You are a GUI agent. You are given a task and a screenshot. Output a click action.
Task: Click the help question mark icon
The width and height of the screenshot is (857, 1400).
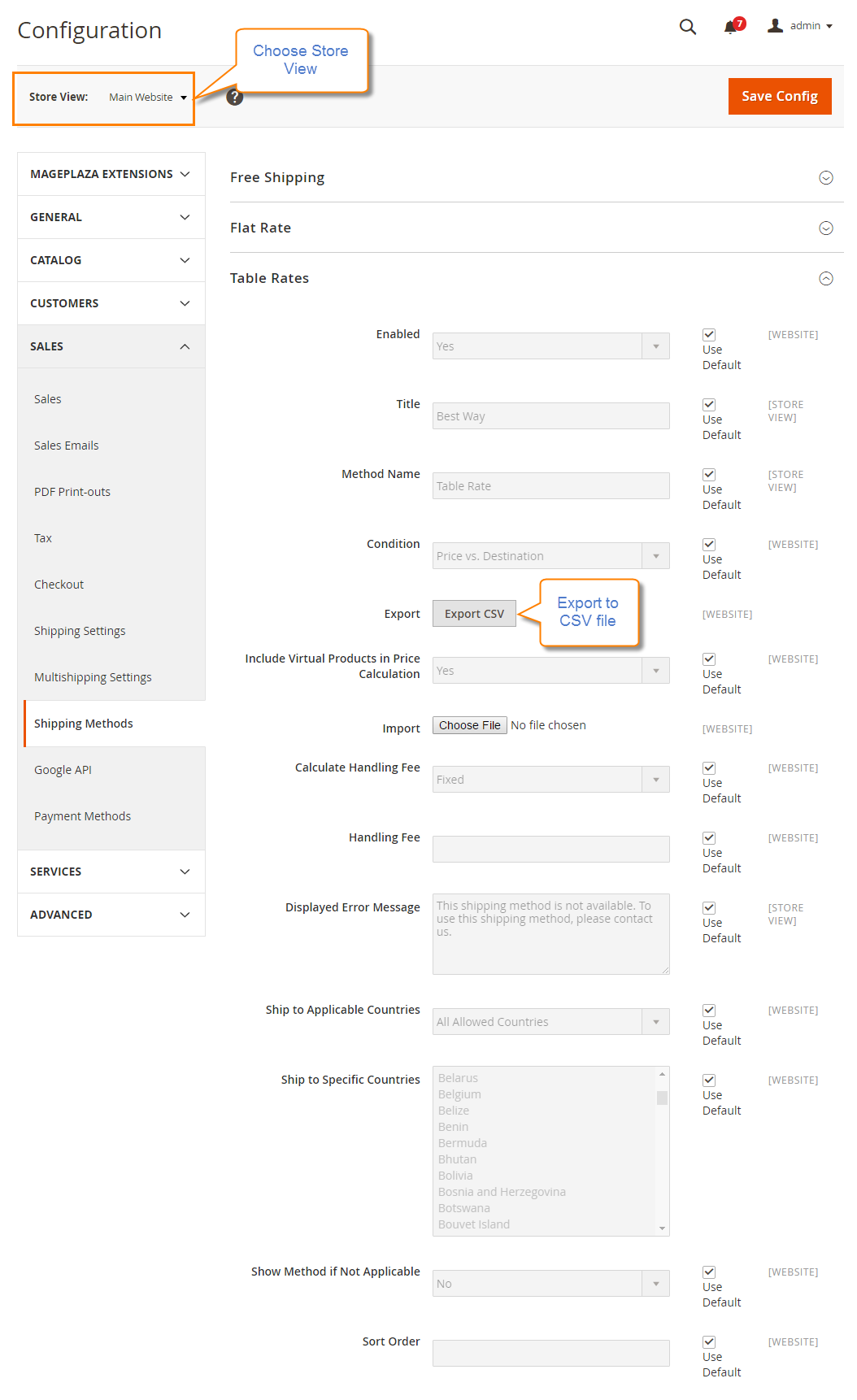234,97
